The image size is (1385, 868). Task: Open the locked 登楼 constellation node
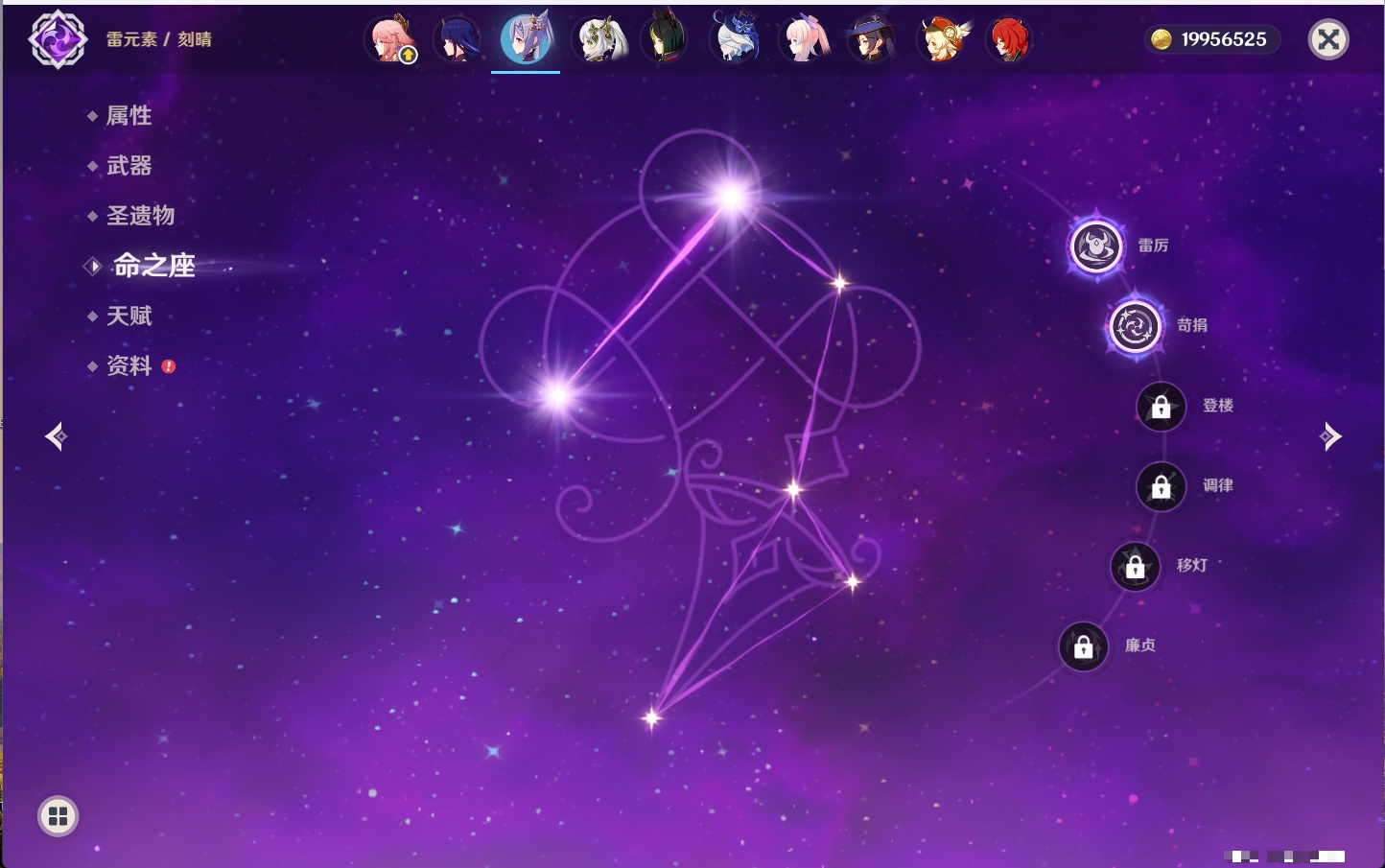[1161, 407]
